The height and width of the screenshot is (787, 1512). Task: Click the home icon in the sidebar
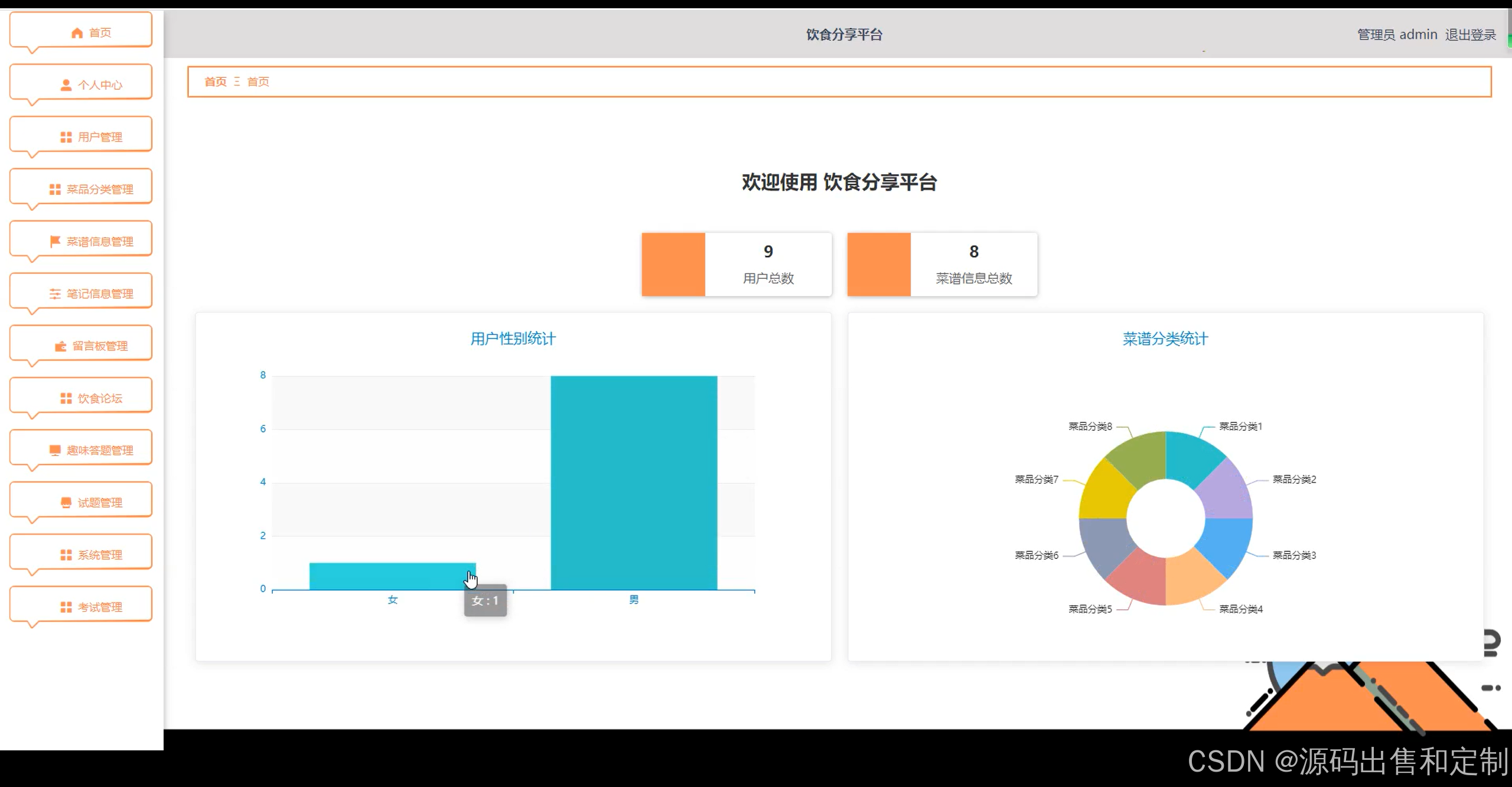pyautogui.click(x=77, y=33)
